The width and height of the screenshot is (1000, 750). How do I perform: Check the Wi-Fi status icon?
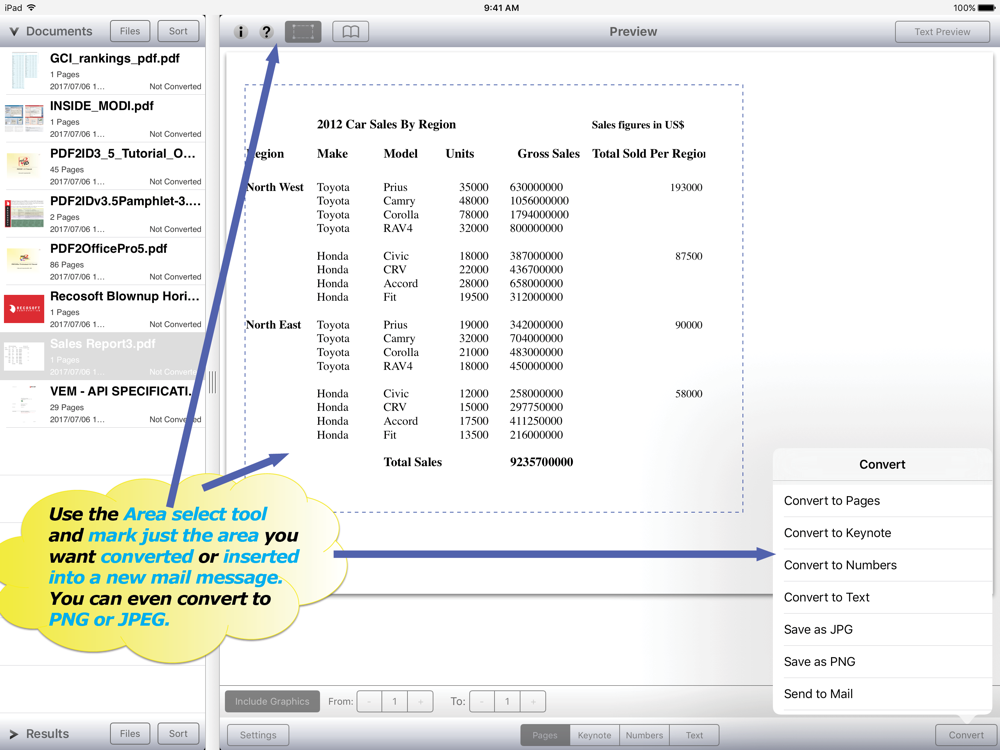pos(31,8)
